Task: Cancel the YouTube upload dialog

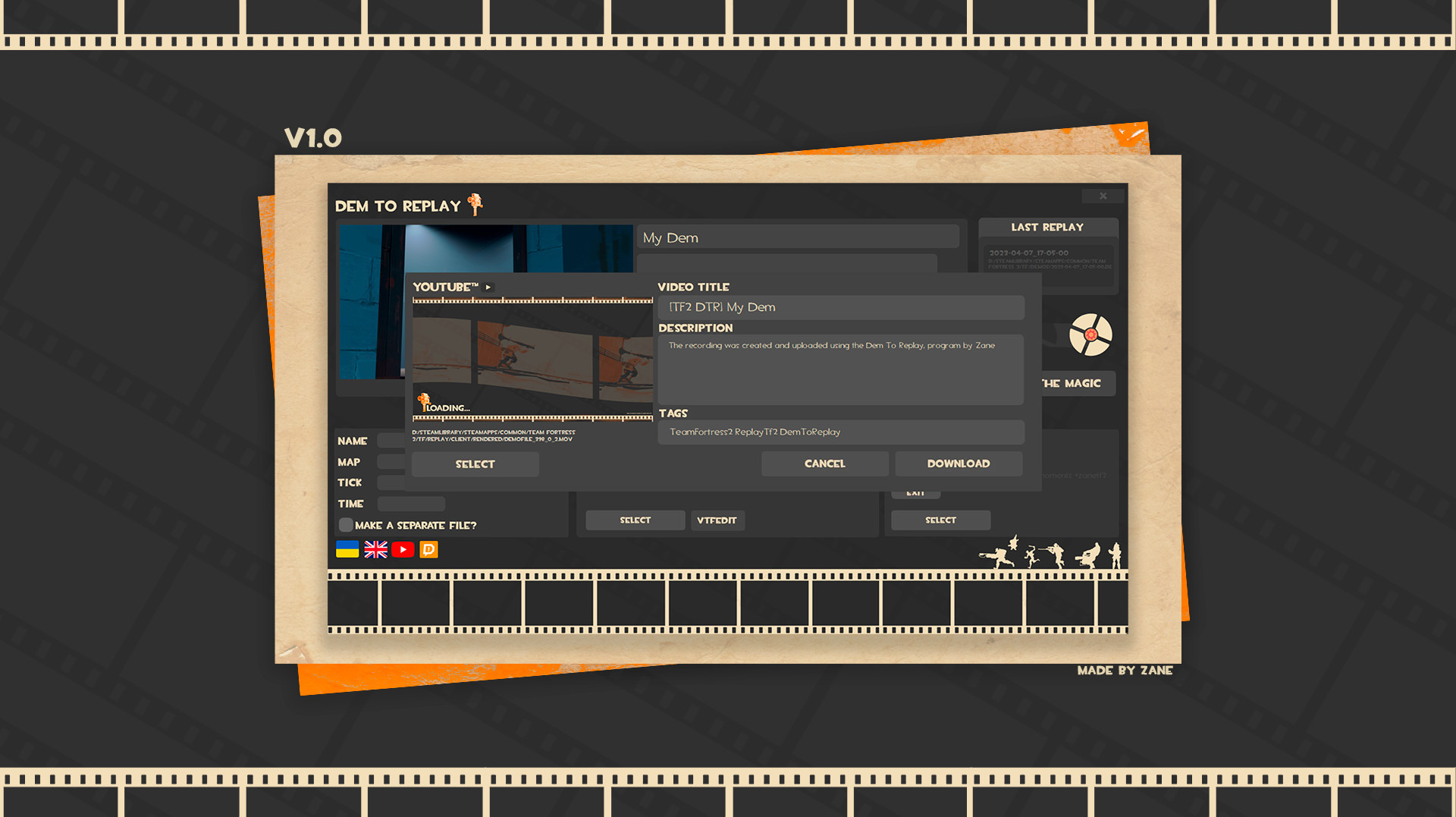Action: (x=824, y=463)
